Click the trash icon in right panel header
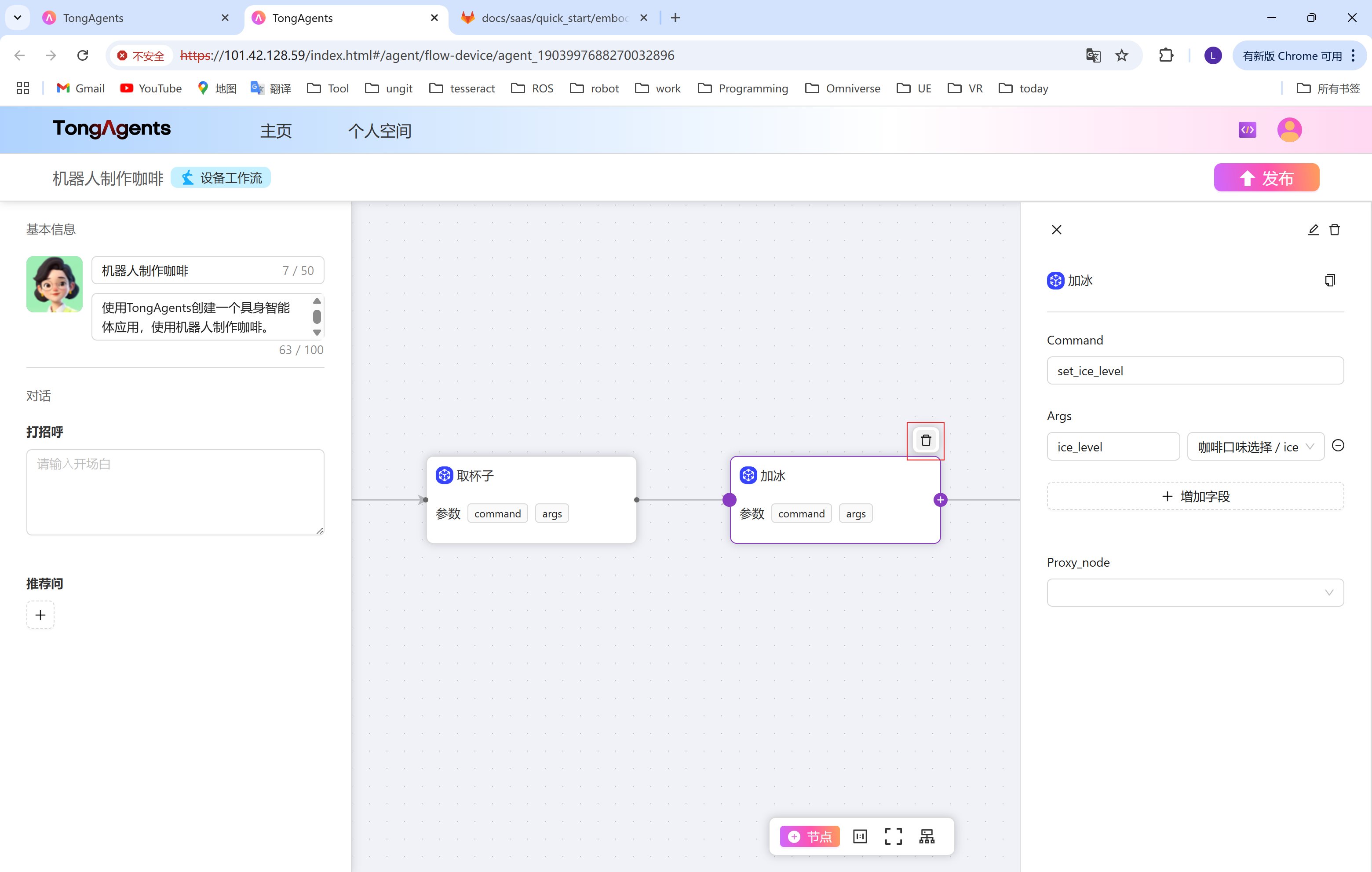The height and width of the screenshot is (872, 1372). 1334,230
